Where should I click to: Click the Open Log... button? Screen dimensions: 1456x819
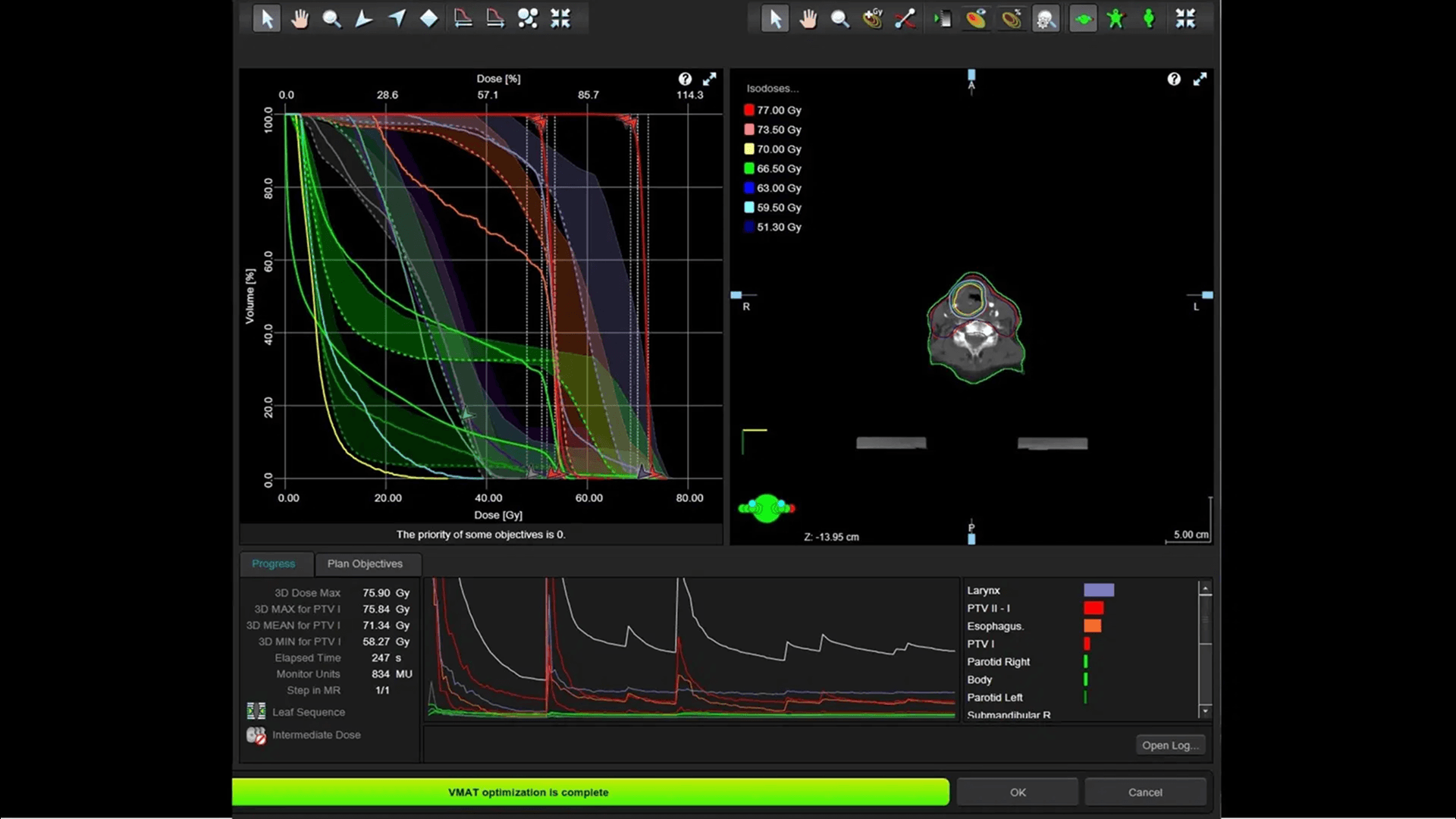tap(1169, 745)
